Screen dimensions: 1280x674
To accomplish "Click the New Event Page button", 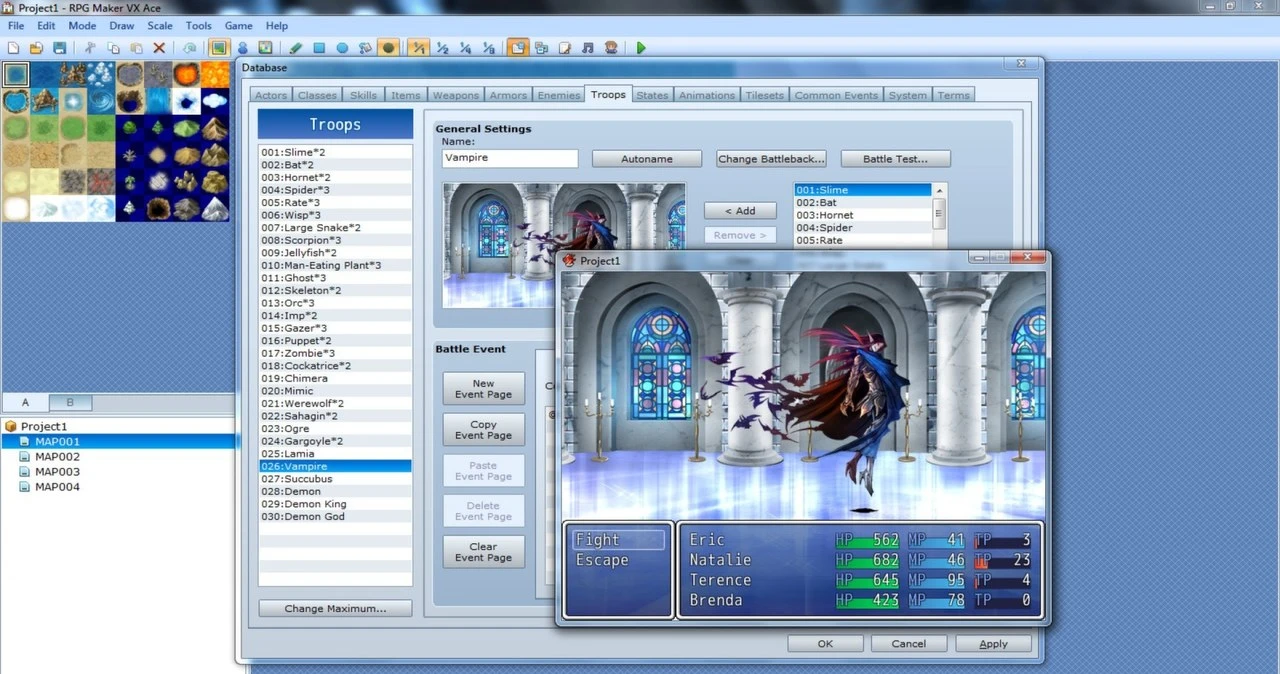I will [x=483, y=389].
